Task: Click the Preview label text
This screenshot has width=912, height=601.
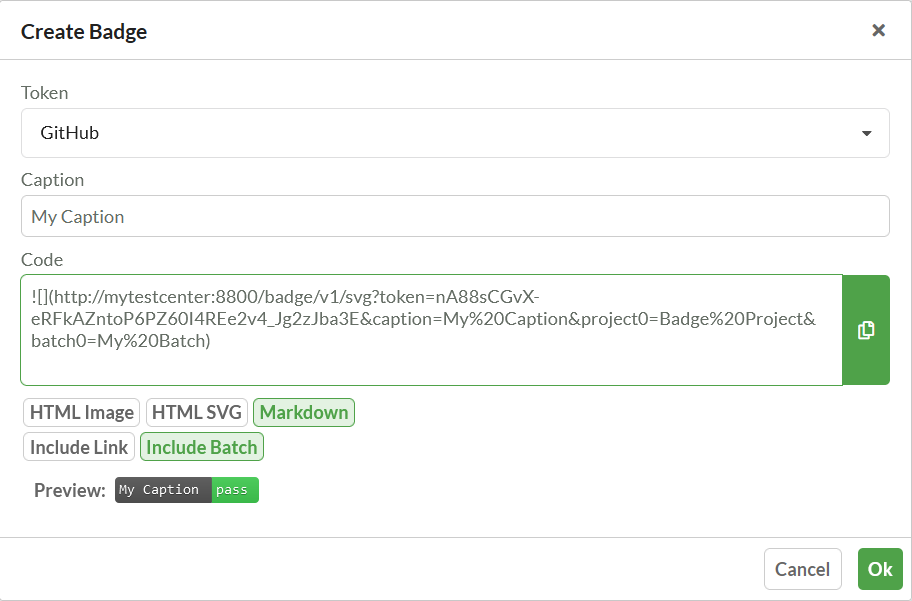Action: (70, 490)
